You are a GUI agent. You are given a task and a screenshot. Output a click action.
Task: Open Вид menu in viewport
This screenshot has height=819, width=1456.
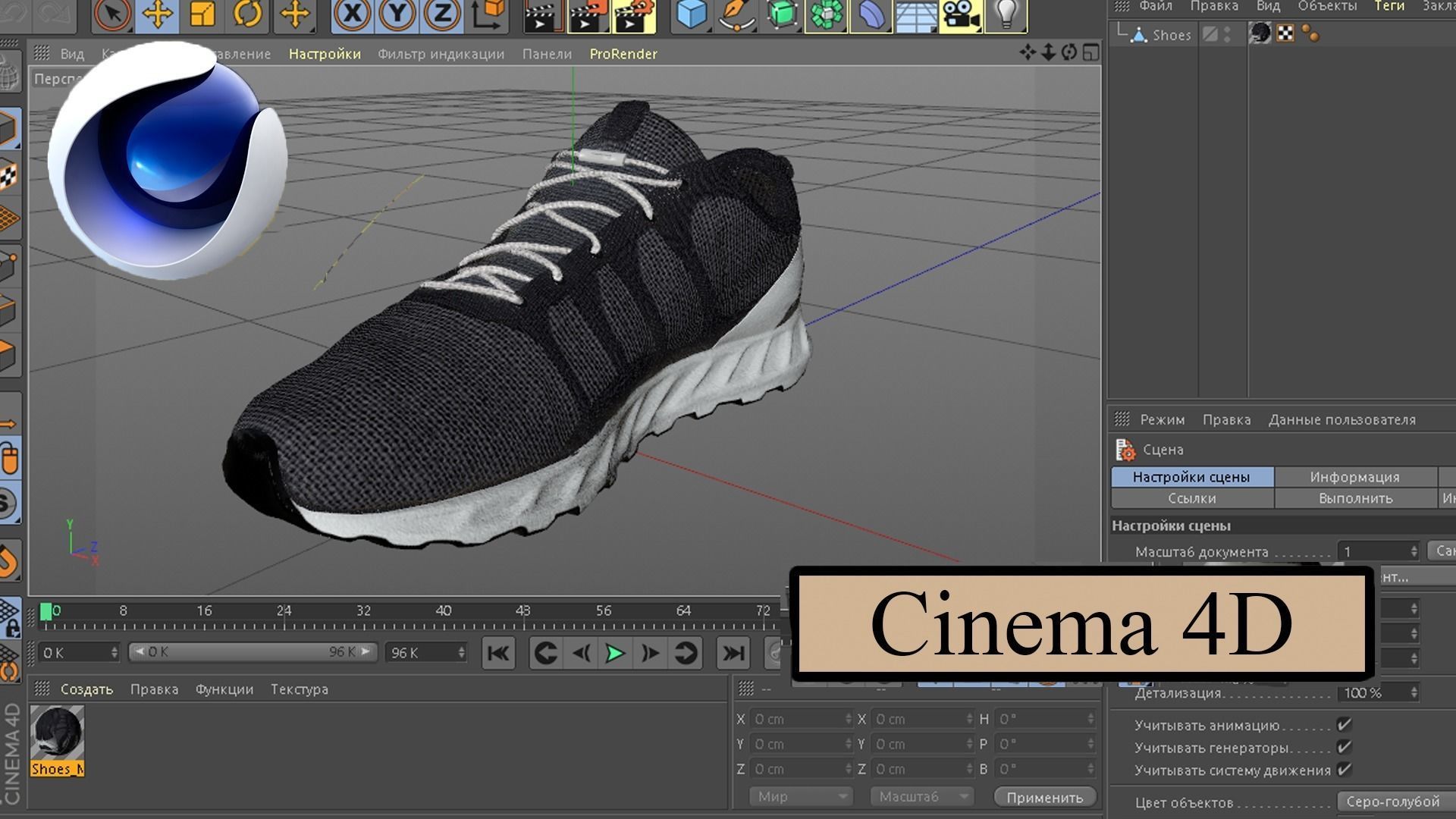pyautogui.click(x=72, y=54)
